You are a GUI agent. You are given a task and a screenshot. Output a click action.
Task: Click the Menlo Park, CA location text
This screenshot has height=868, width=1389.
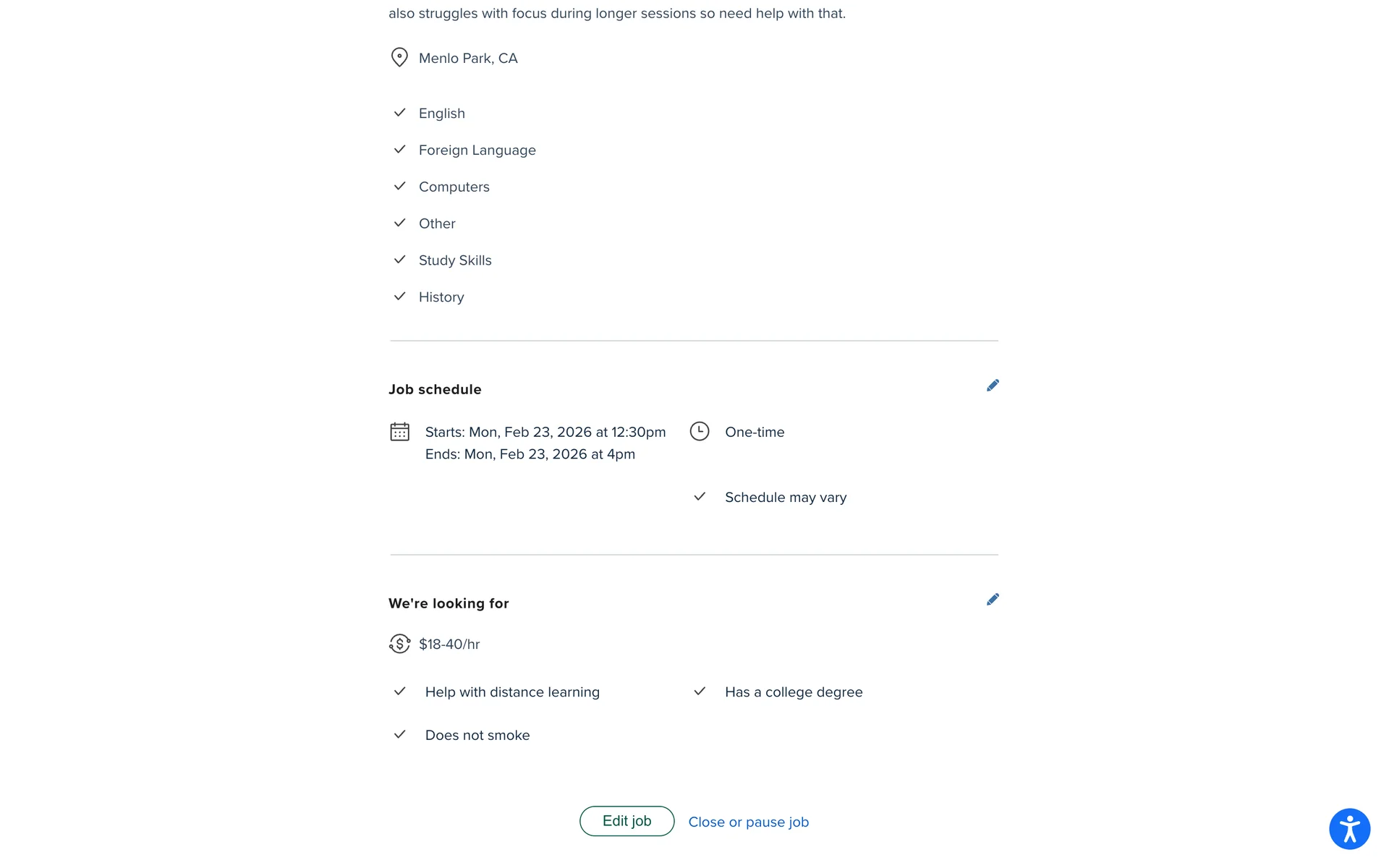point(468,58)
